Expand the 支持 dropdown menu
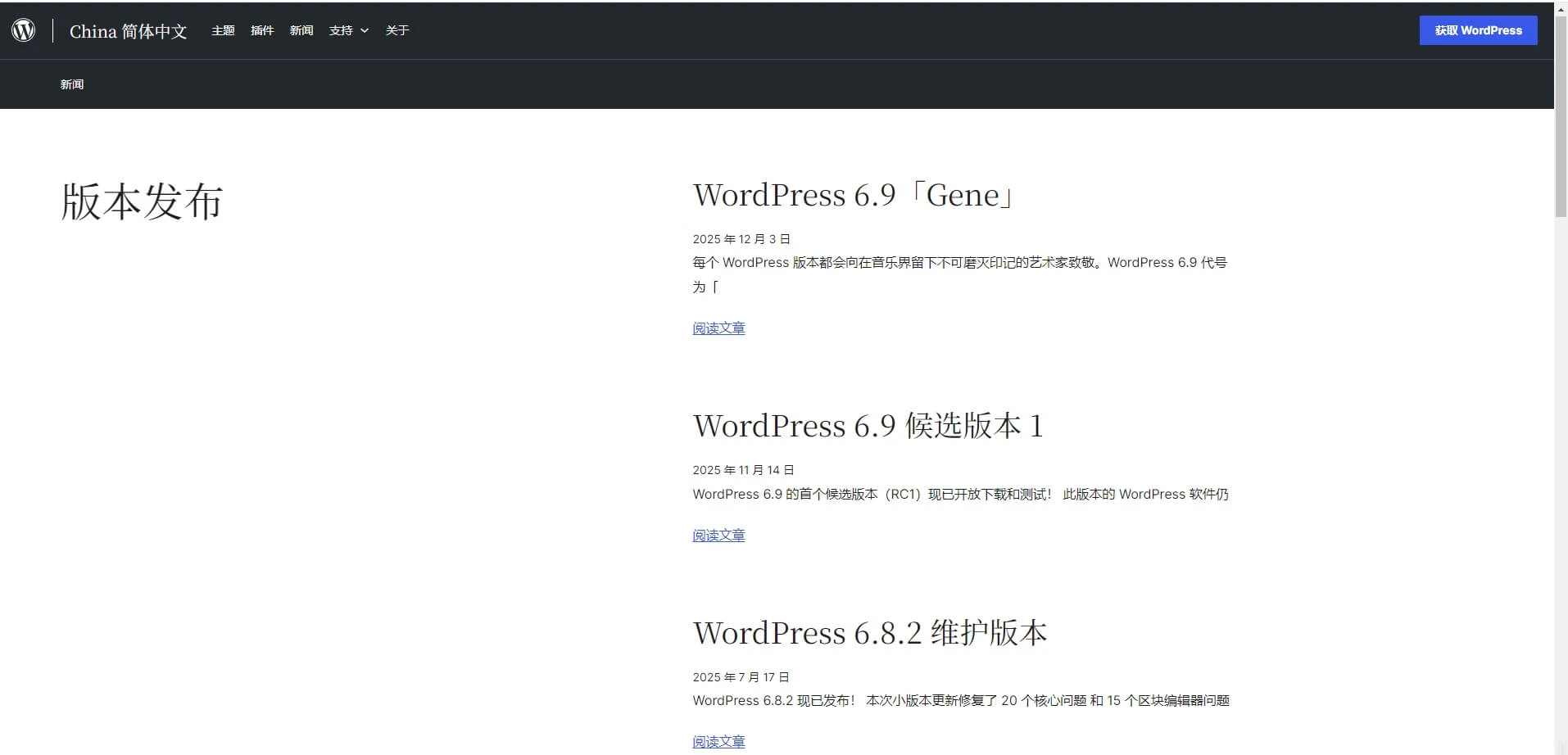1568x755 pixels. point(341,30)
